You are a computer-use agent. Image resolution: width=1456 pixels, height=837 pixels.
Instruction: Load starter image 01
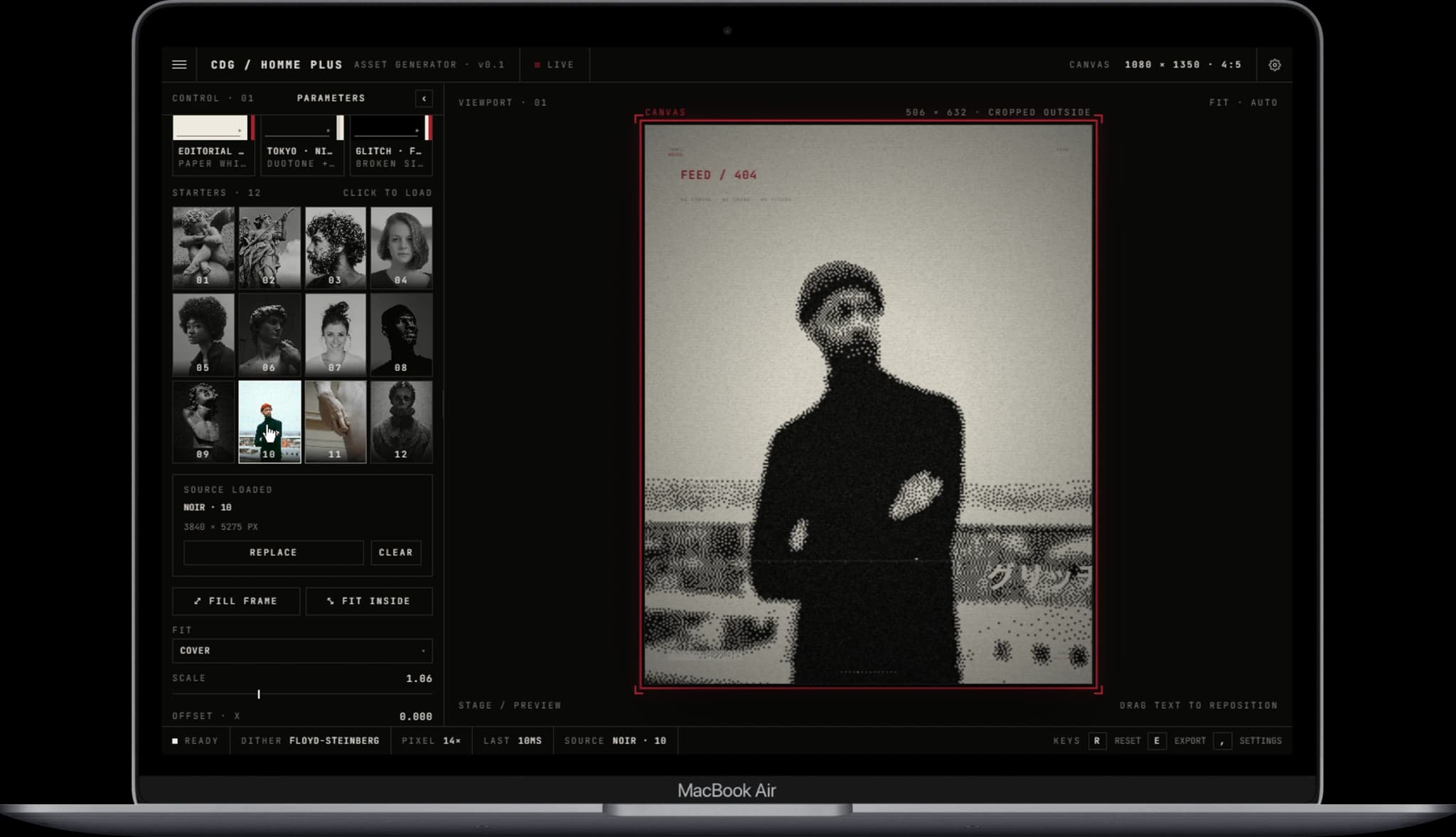(x=203, y=247)
